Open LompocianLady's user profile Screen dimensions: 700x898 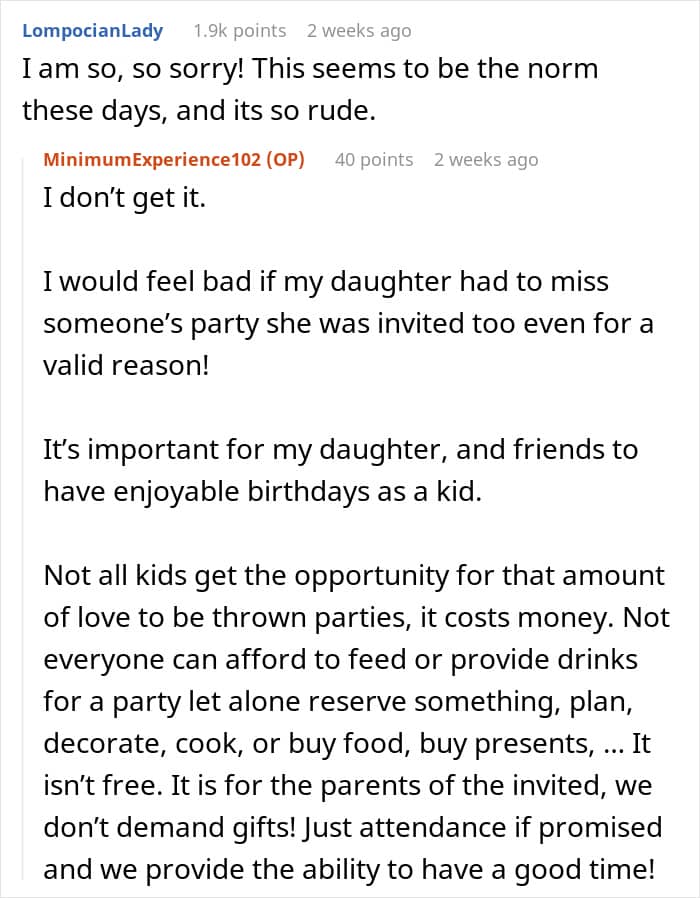pyautogui.click(x=92, y=31)
